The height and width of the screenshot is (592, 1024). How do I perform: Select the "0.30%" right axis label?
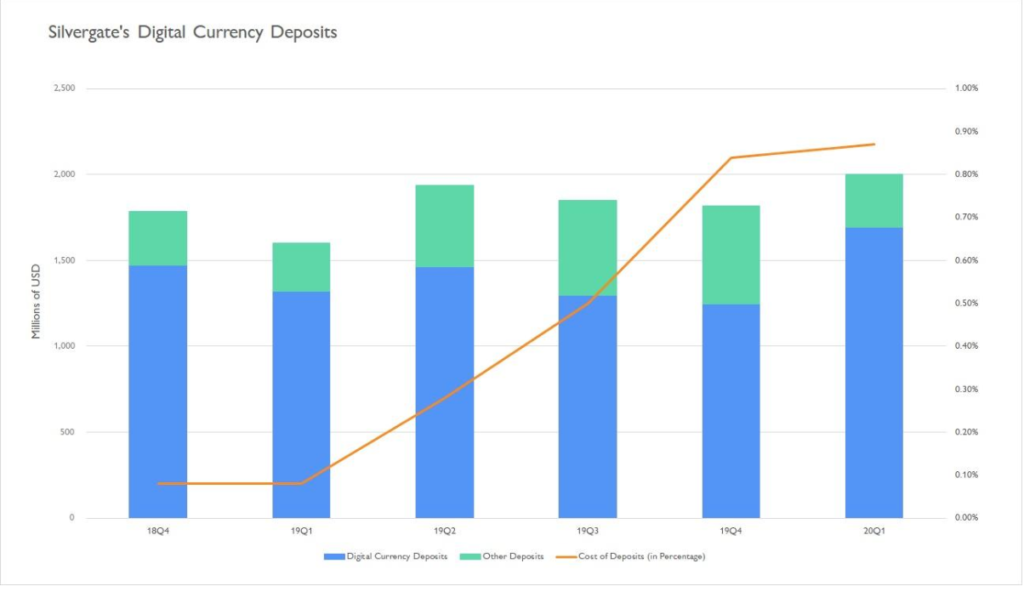967,389
